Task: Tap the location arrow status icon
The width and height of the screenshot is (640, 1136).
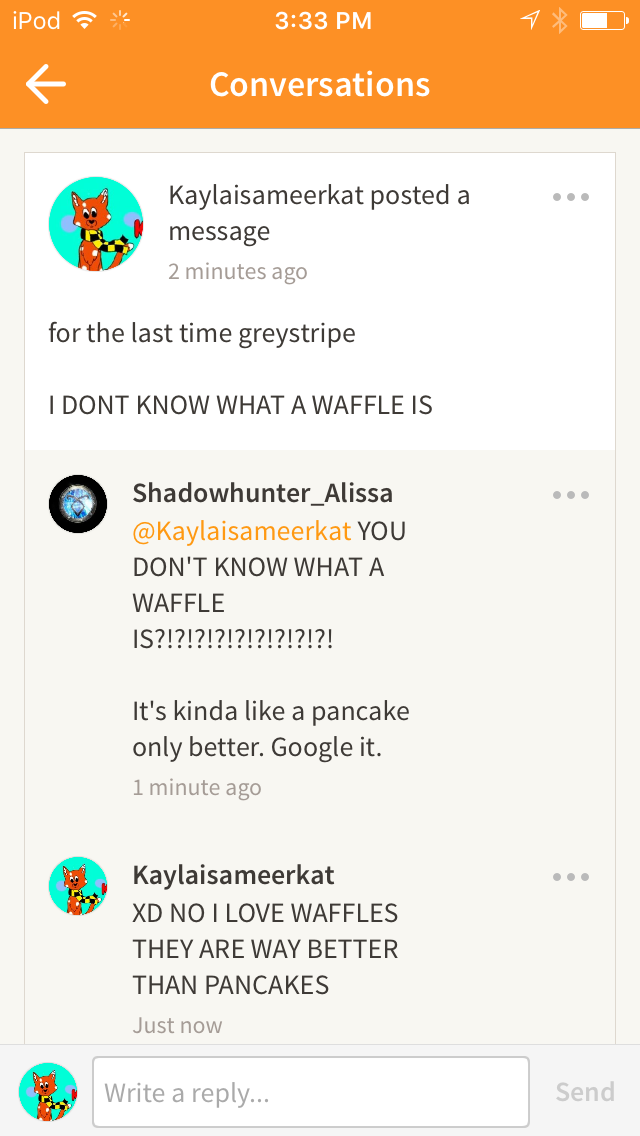Action: point(531,21)
